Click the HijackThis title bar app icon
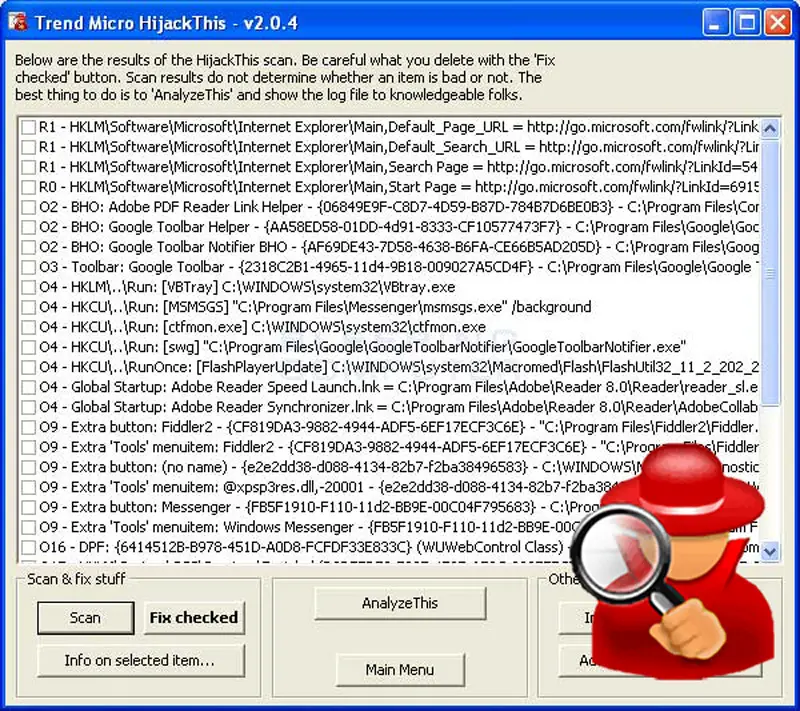This screenshot has height=711, width=800. point(17,22)
